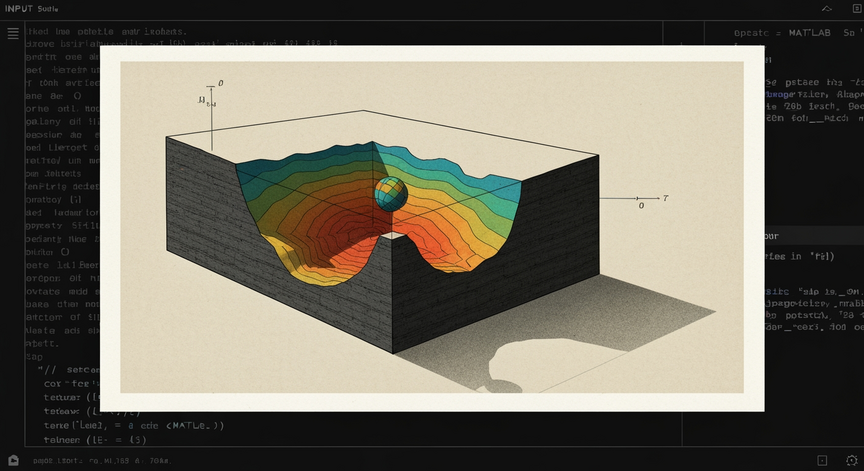Open the hamburger menu in the code panel
This screenshot has height=471, width=864.
click(13, 33)
